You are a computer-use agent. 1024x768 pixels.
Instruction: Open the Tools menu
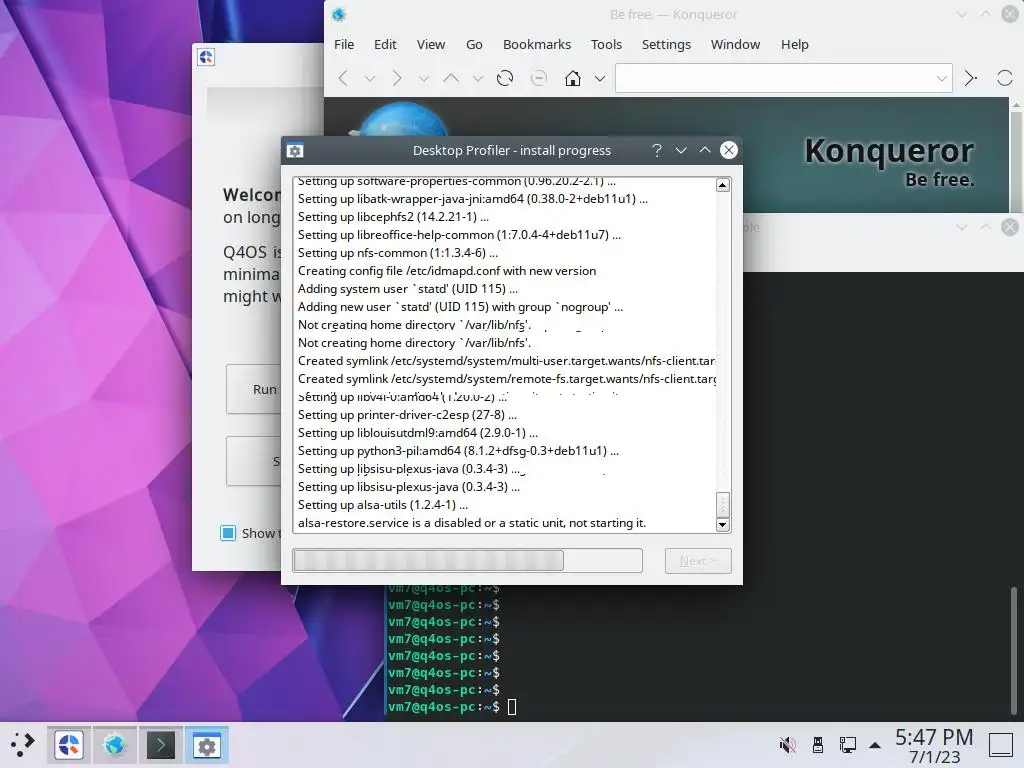pos(606,44)
